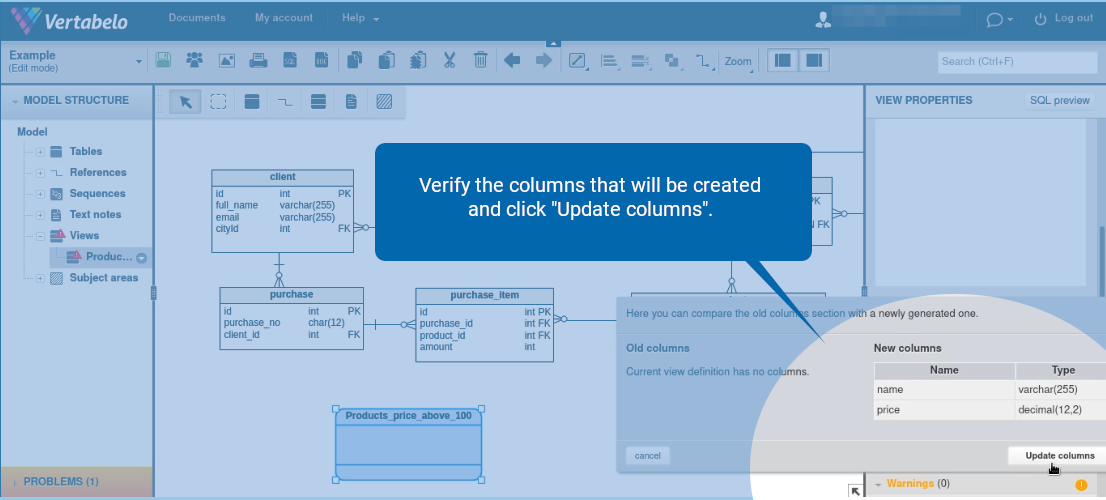1106x500 pixels.
Task: Toggle the right panel visibility button
Action: [814, 61]
